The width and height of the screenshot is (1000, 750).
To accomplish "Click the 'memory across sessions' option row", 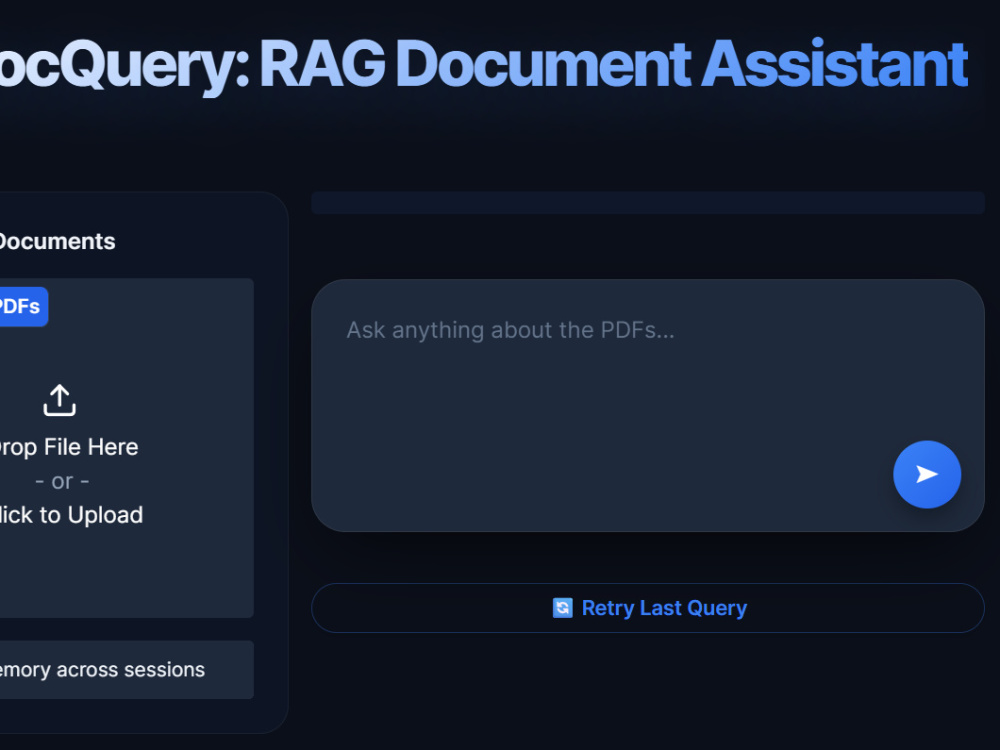I will [x=126, y=670].
